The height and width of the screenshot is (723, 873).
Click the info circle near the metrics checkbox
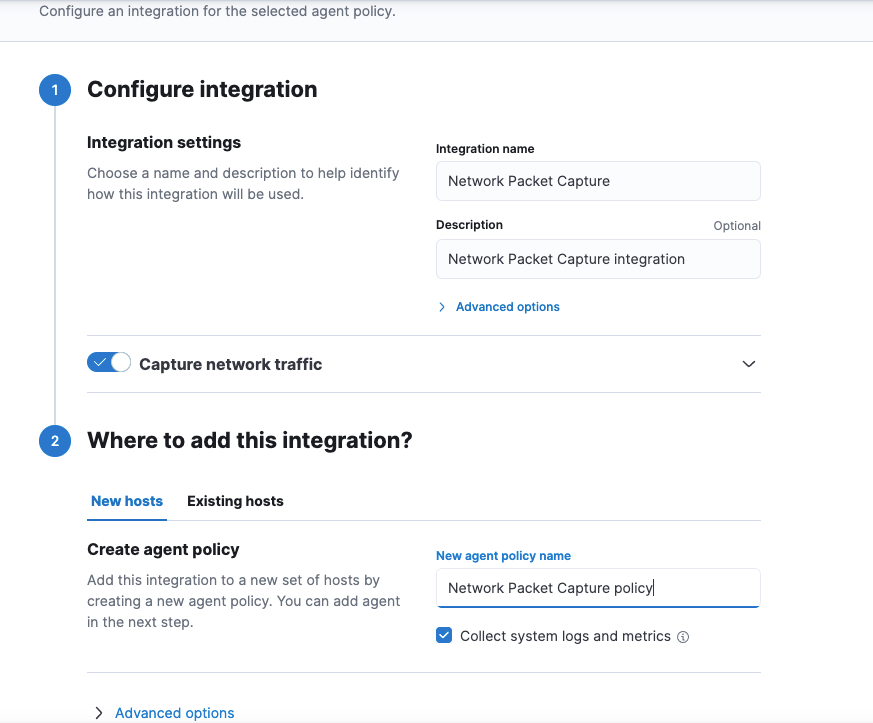(x=683, y=636)
